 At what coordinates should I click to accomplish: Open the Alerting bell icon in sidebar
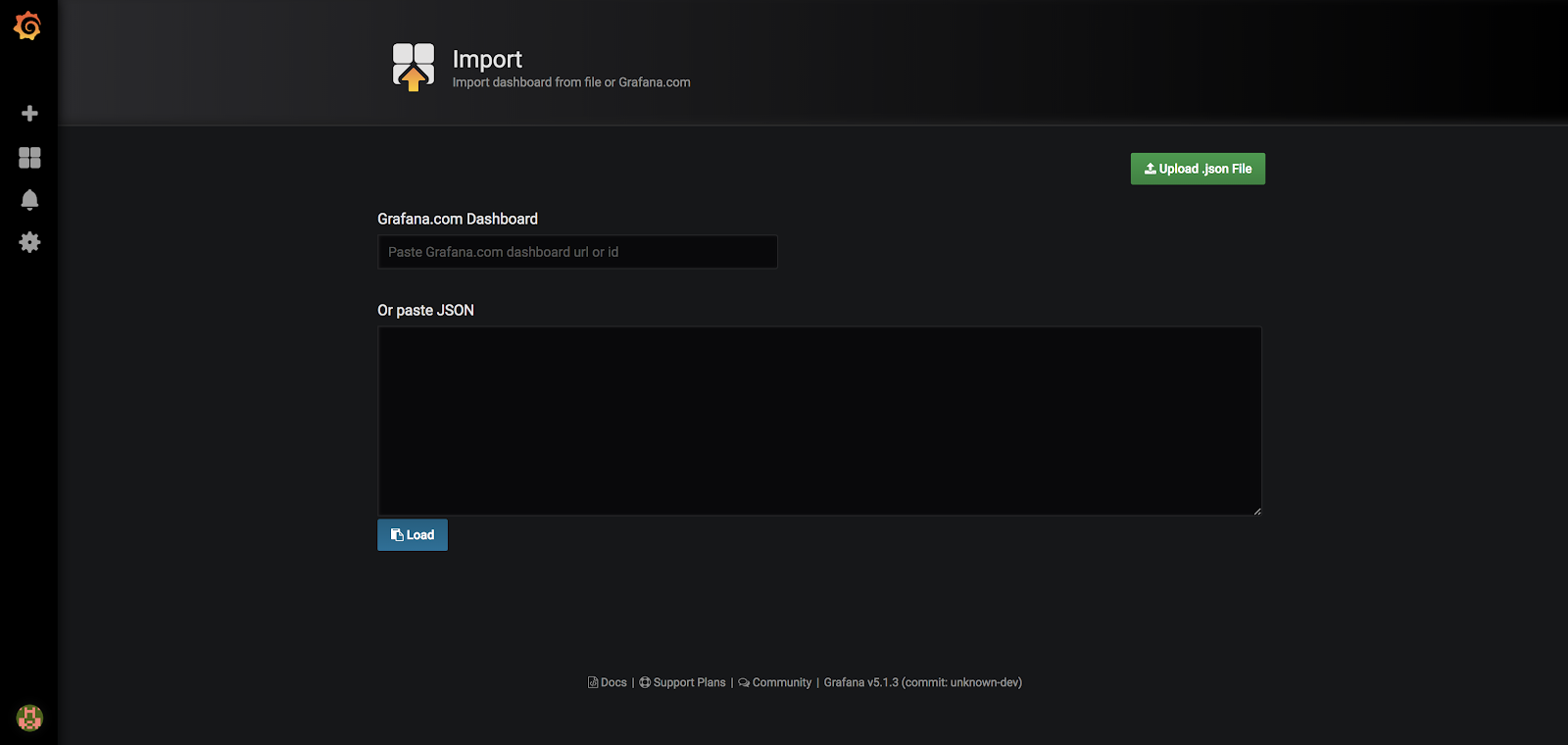[x=29, y=200]
